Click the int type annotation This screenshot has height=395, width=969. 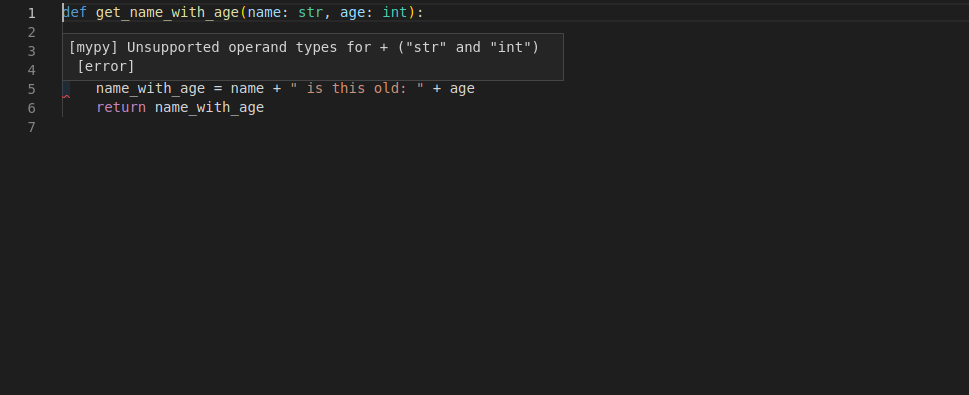coord(394,12)
